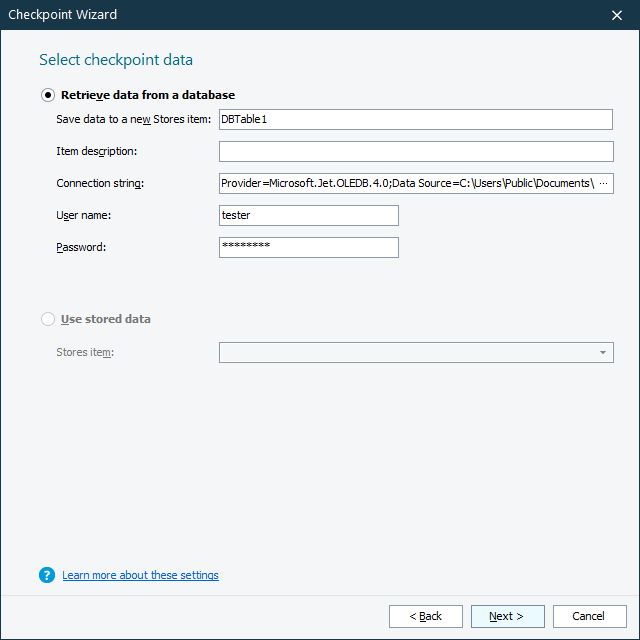
Task: Click the Connection string label
Action: pos(100,184)
